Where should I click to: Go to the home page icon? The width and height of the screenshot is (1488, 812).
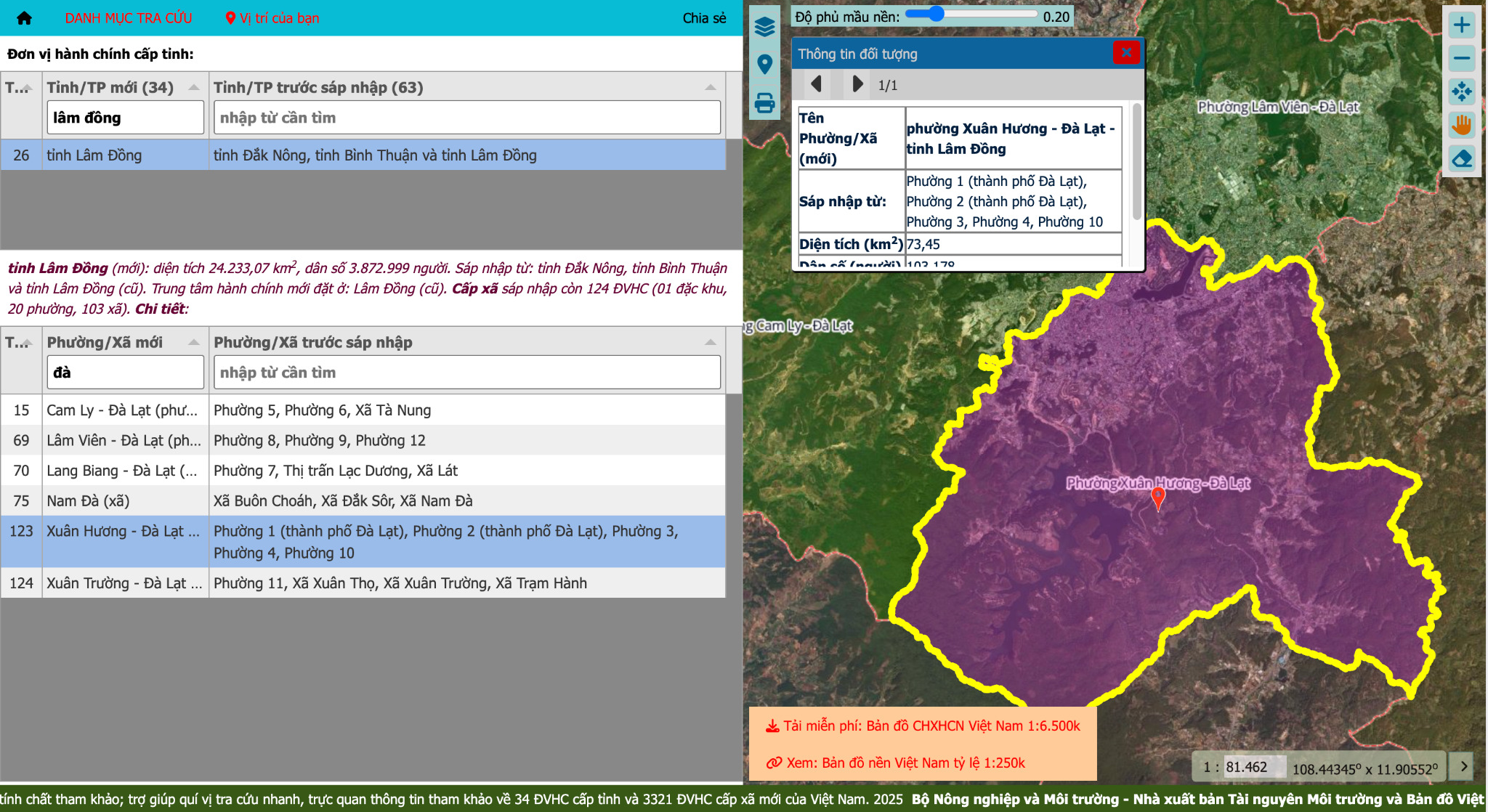click(24, 18)
